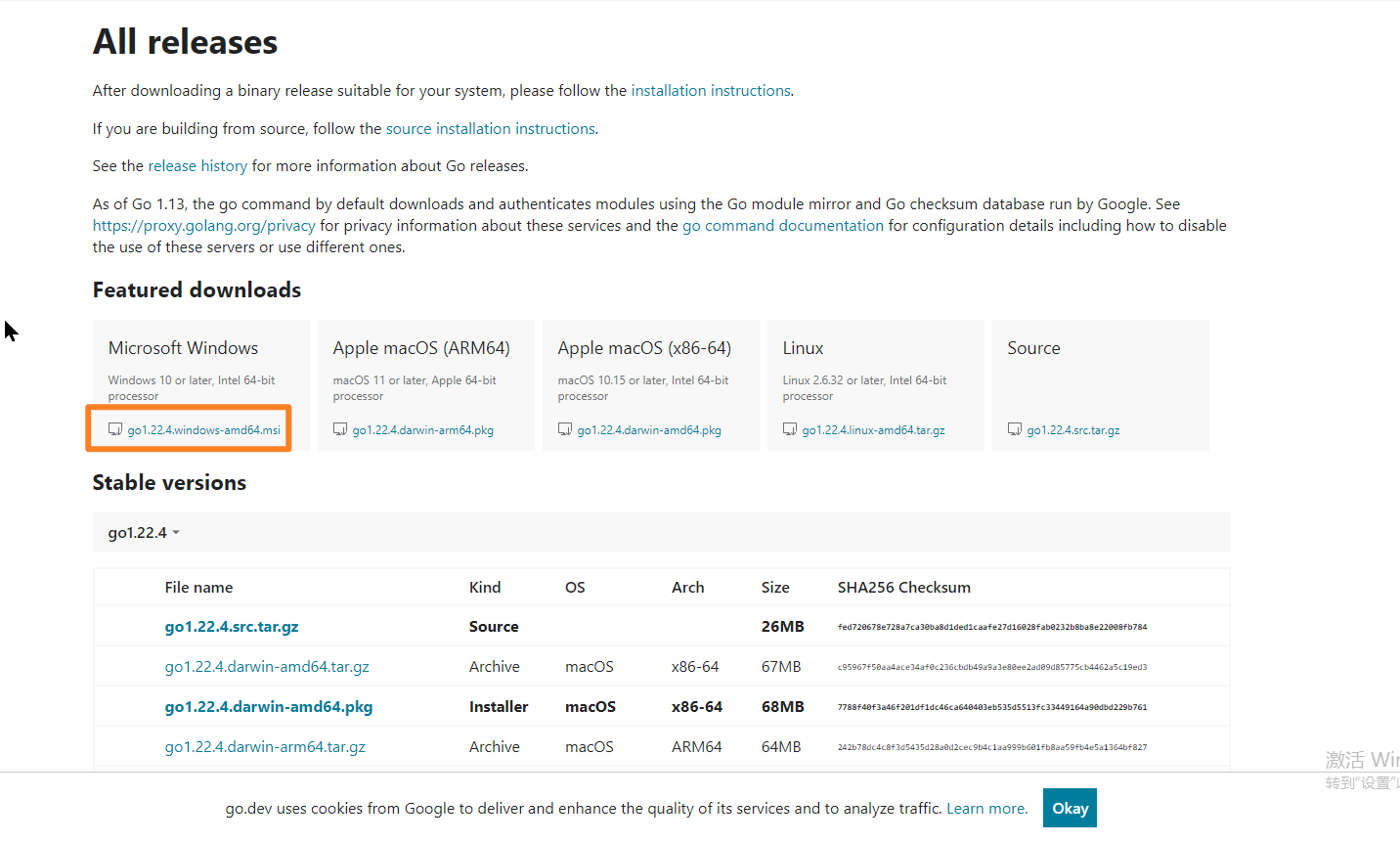The width and height of the screenshot is (1400, 843).
Task: Select checksum of go1.22.4.src.tar.gz row
Action: pyautogui.click(x=992, y=627)
